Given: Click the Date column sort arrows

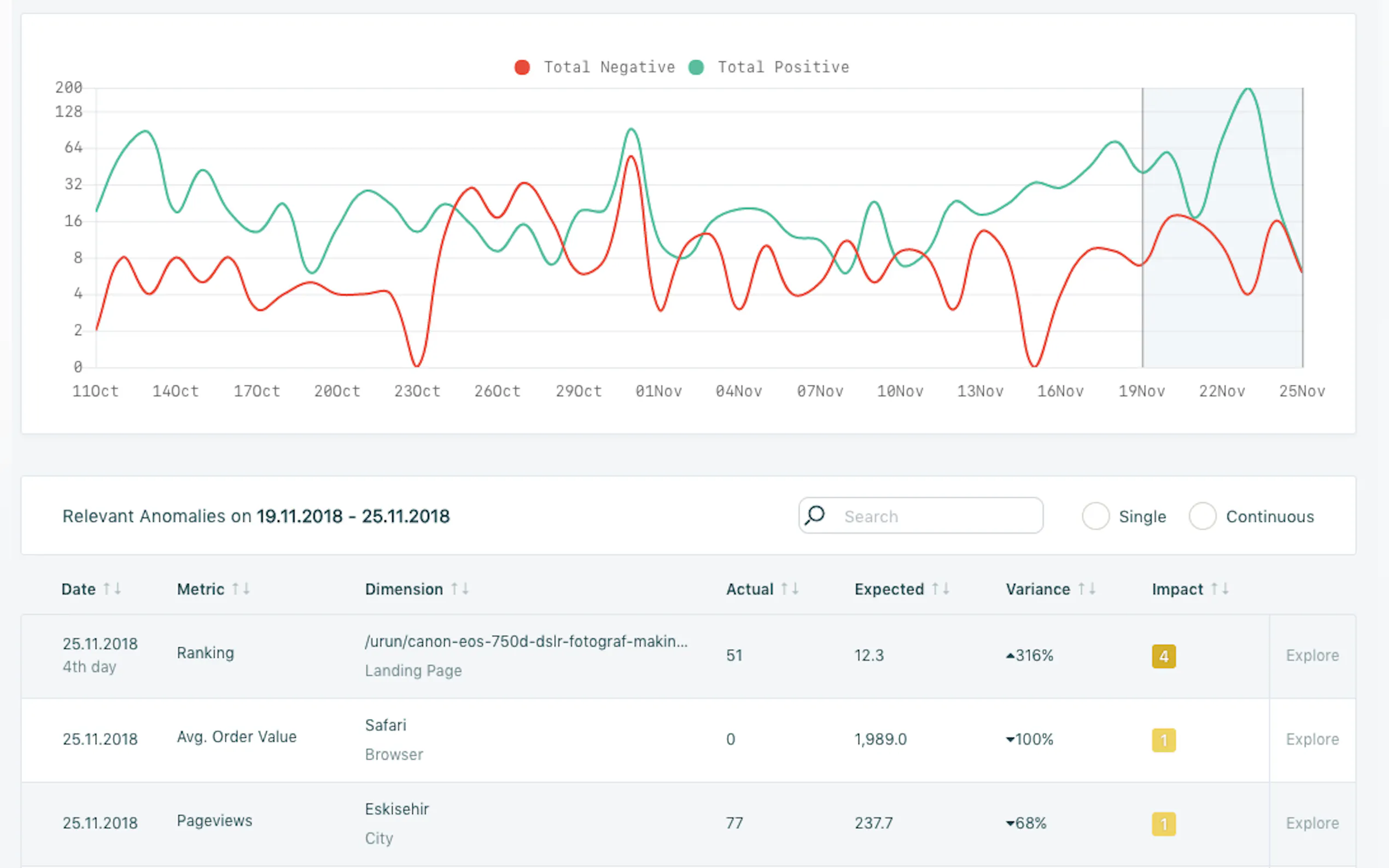Looking at the screenshot, I should [112, 589].
